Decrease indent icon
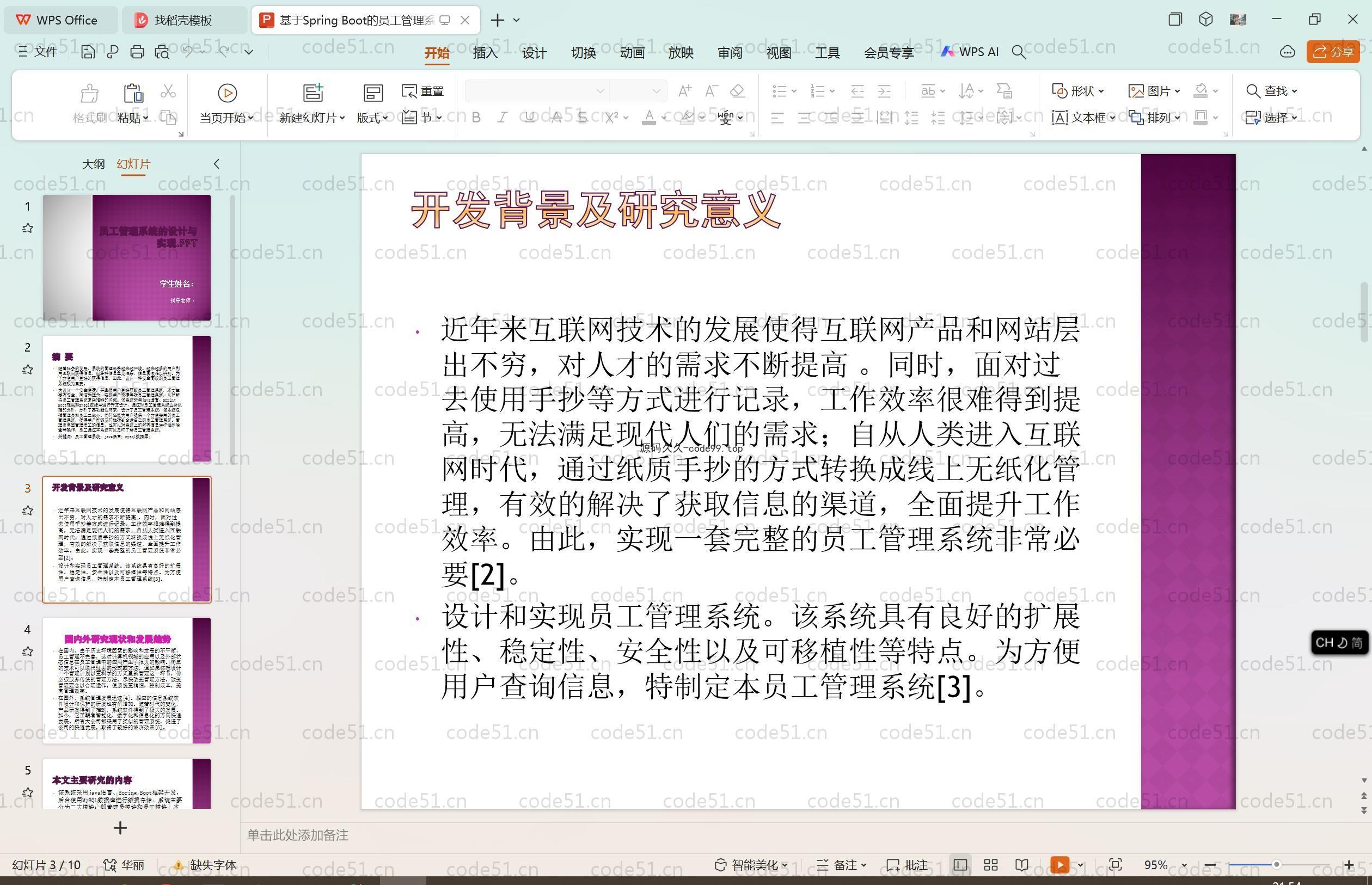The width and height of the screenshot is (1372, 885). 857,91
